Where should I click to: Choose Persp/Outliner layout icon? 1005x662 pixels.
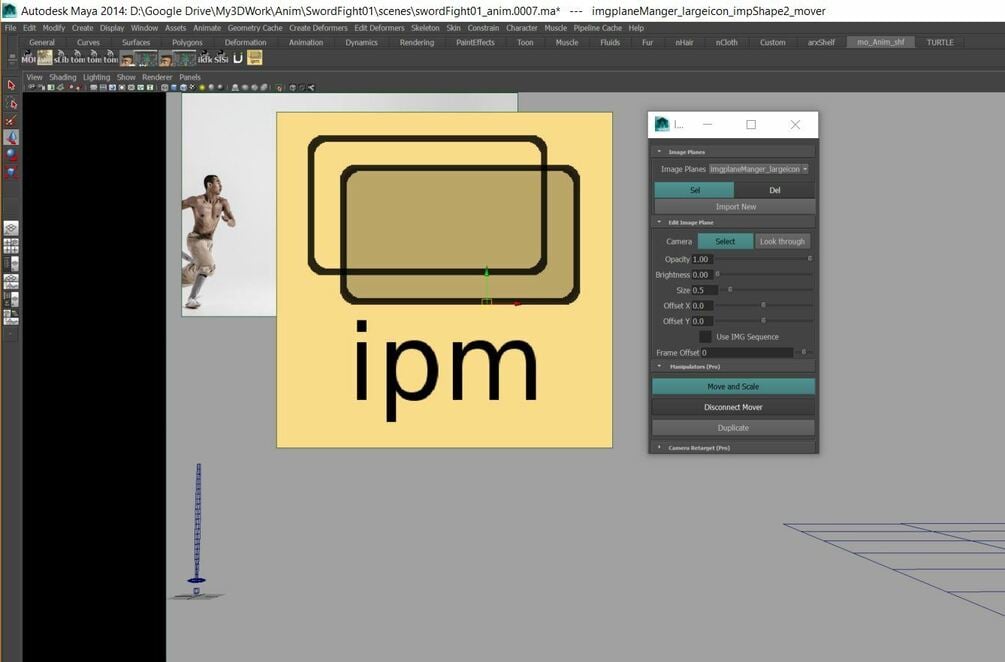coord(11,263)
